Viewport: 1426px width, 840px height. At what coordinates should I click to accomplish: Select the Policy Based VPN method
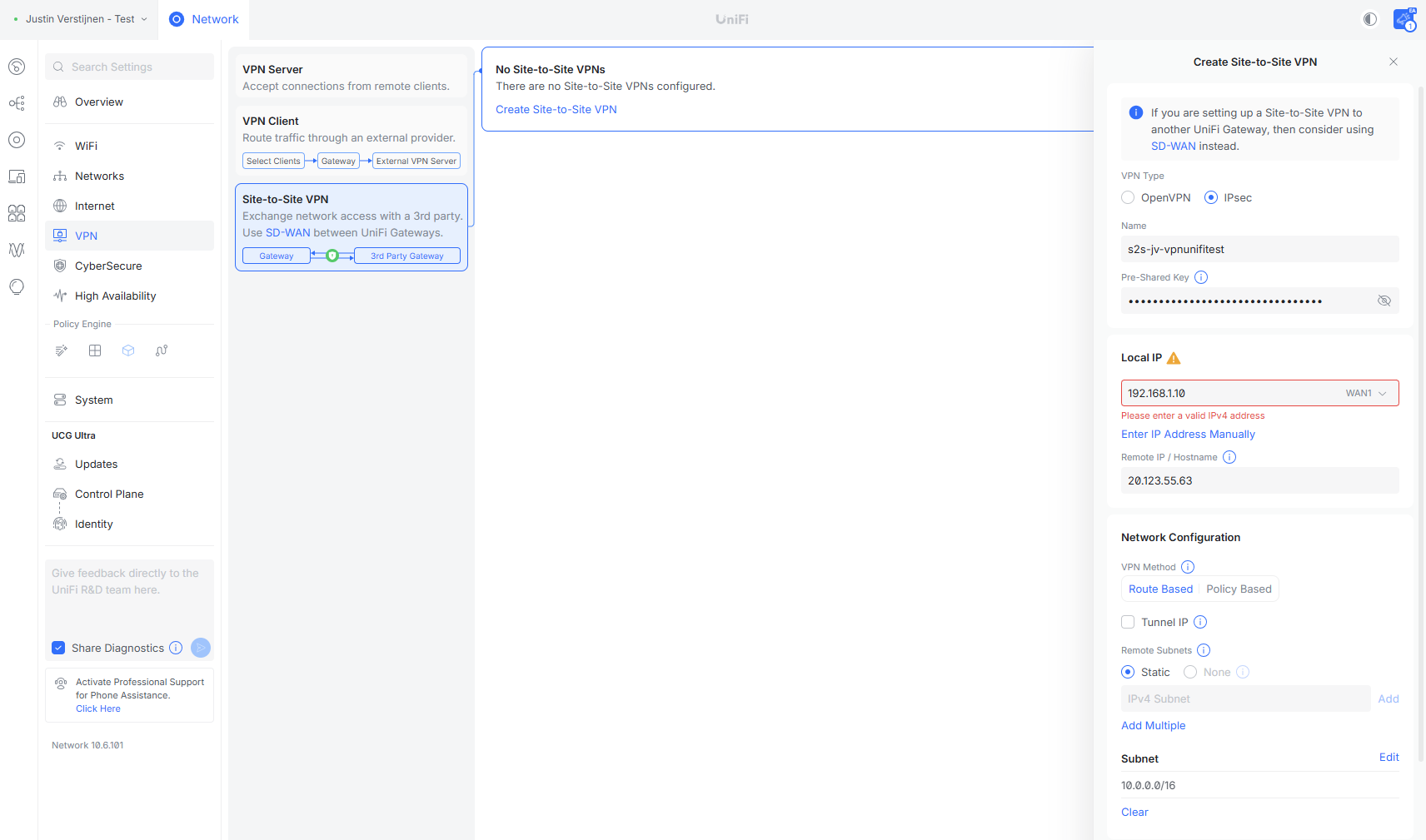pos(1239,589)
